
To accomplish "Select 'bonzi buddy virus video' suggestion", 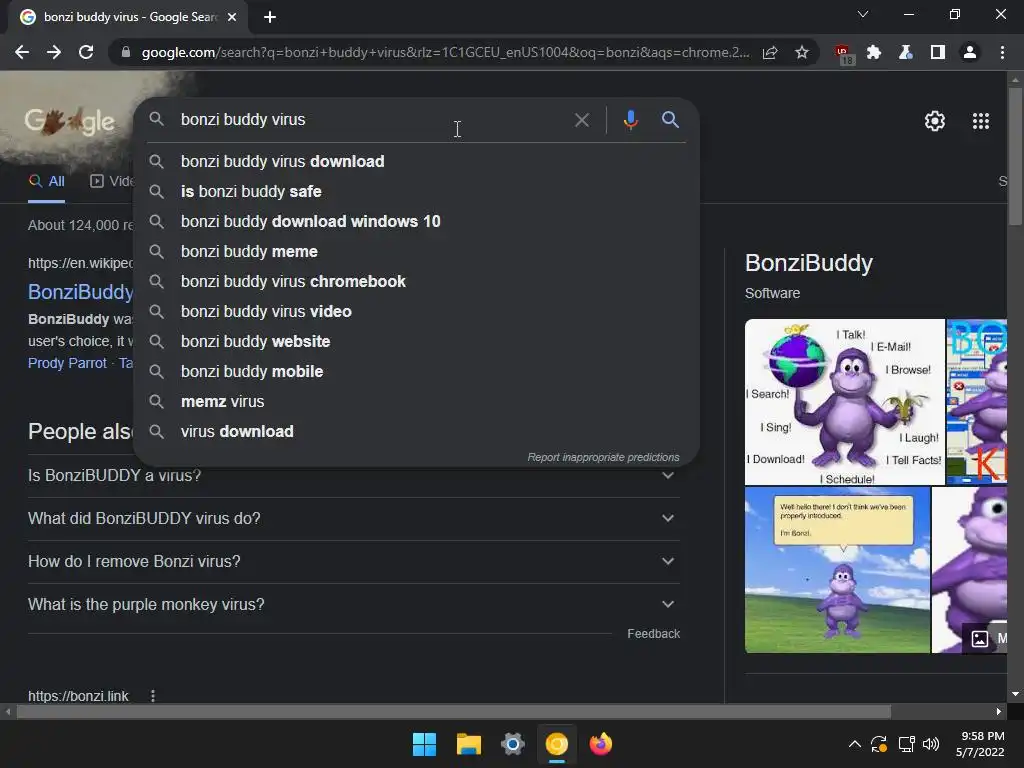I will (416, 312).
